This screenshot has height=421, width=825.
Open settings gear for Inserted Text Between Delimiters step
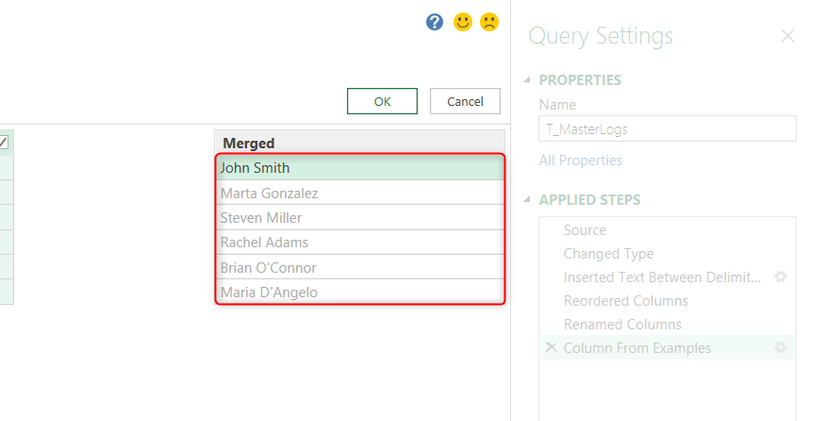tap(781, 277)
